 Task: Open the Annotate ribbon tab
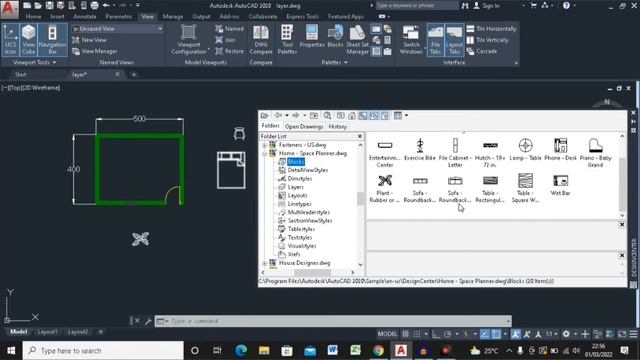coord(84,17)
